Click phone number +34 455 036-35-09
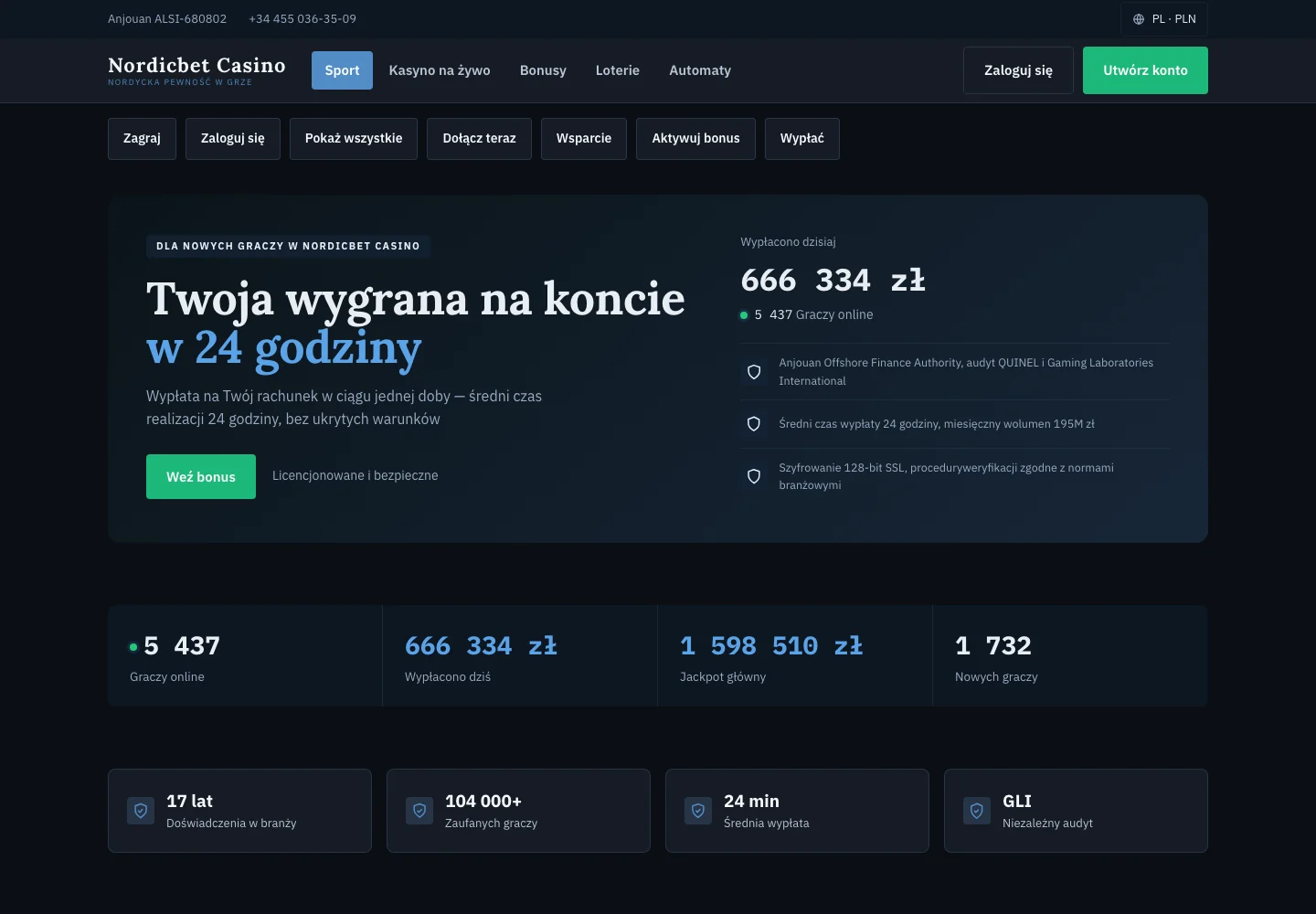Image resolution: width=1316 pixels, height=914 pixels. pos(302,19)
